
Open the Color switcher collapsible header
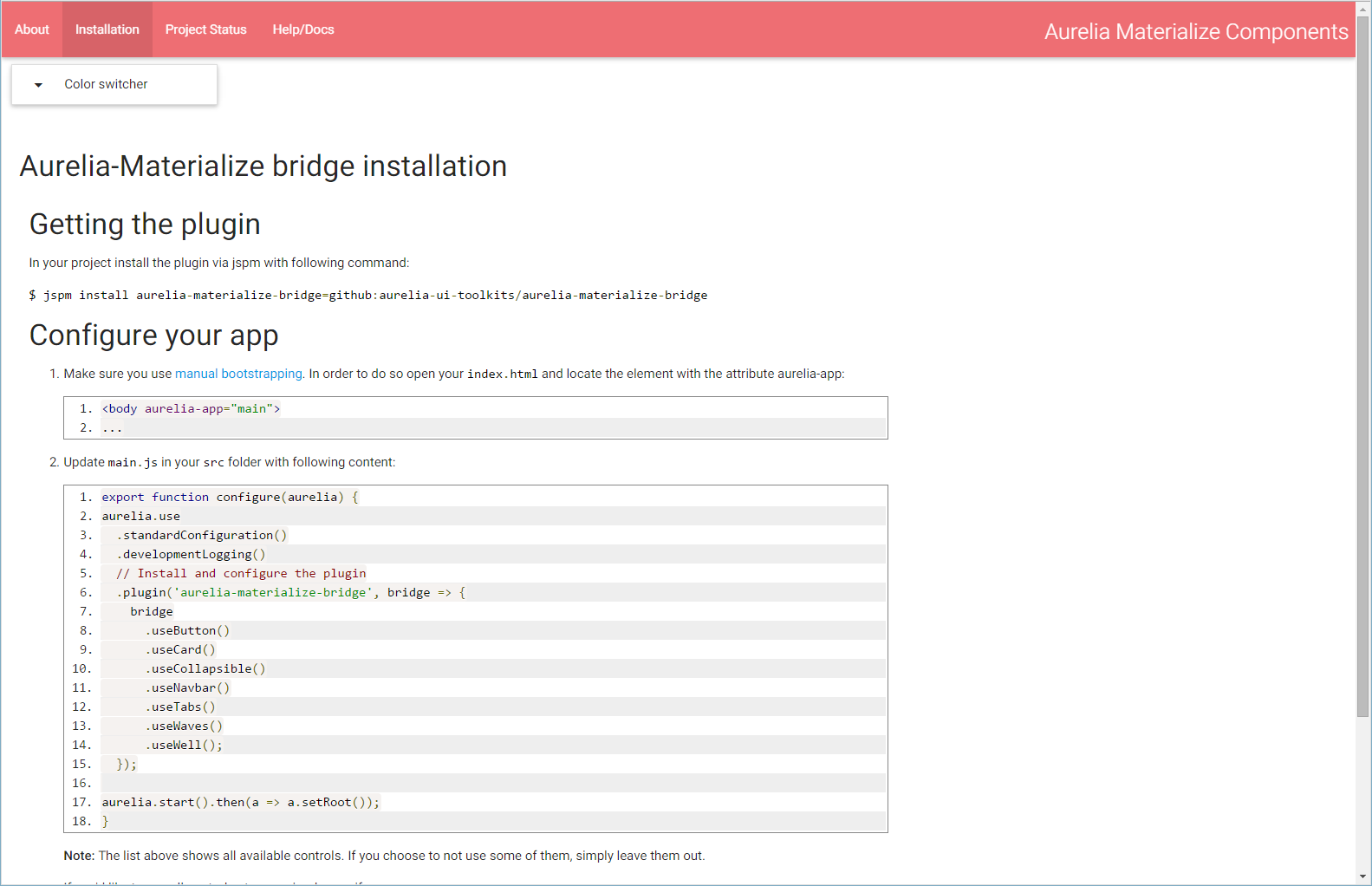pyautogui.click(x=114, y=85)
